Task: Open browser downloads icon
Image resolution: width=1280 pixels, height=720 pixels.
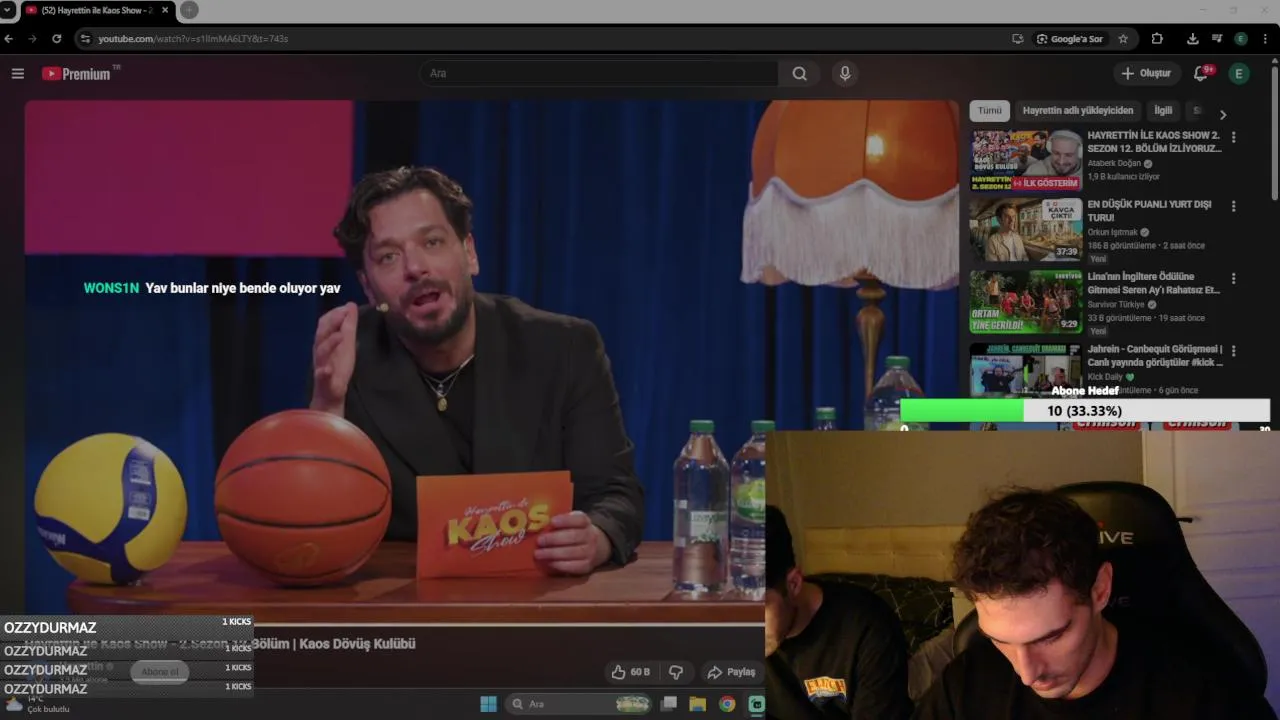Action: (x=1192, y=38)
